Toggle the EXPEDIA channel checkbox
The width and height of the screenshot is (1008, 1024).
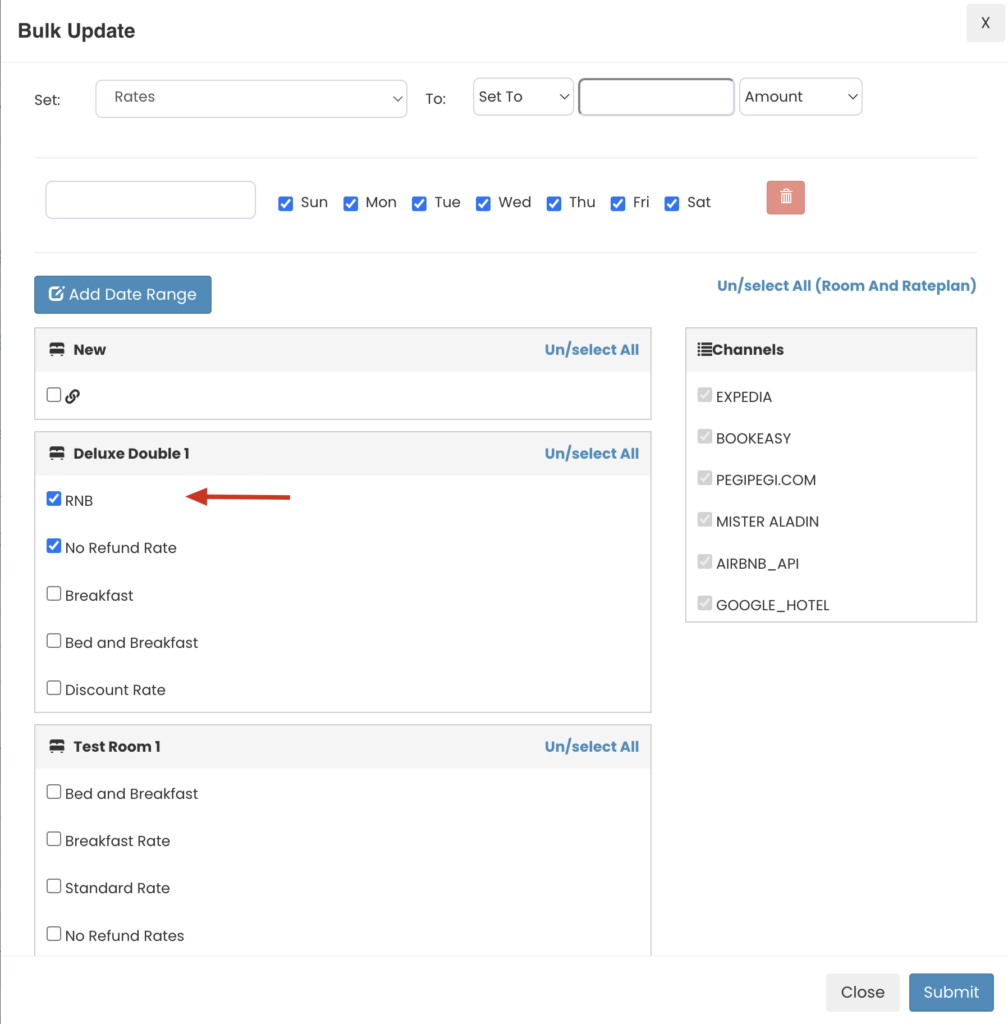[704, 394]
